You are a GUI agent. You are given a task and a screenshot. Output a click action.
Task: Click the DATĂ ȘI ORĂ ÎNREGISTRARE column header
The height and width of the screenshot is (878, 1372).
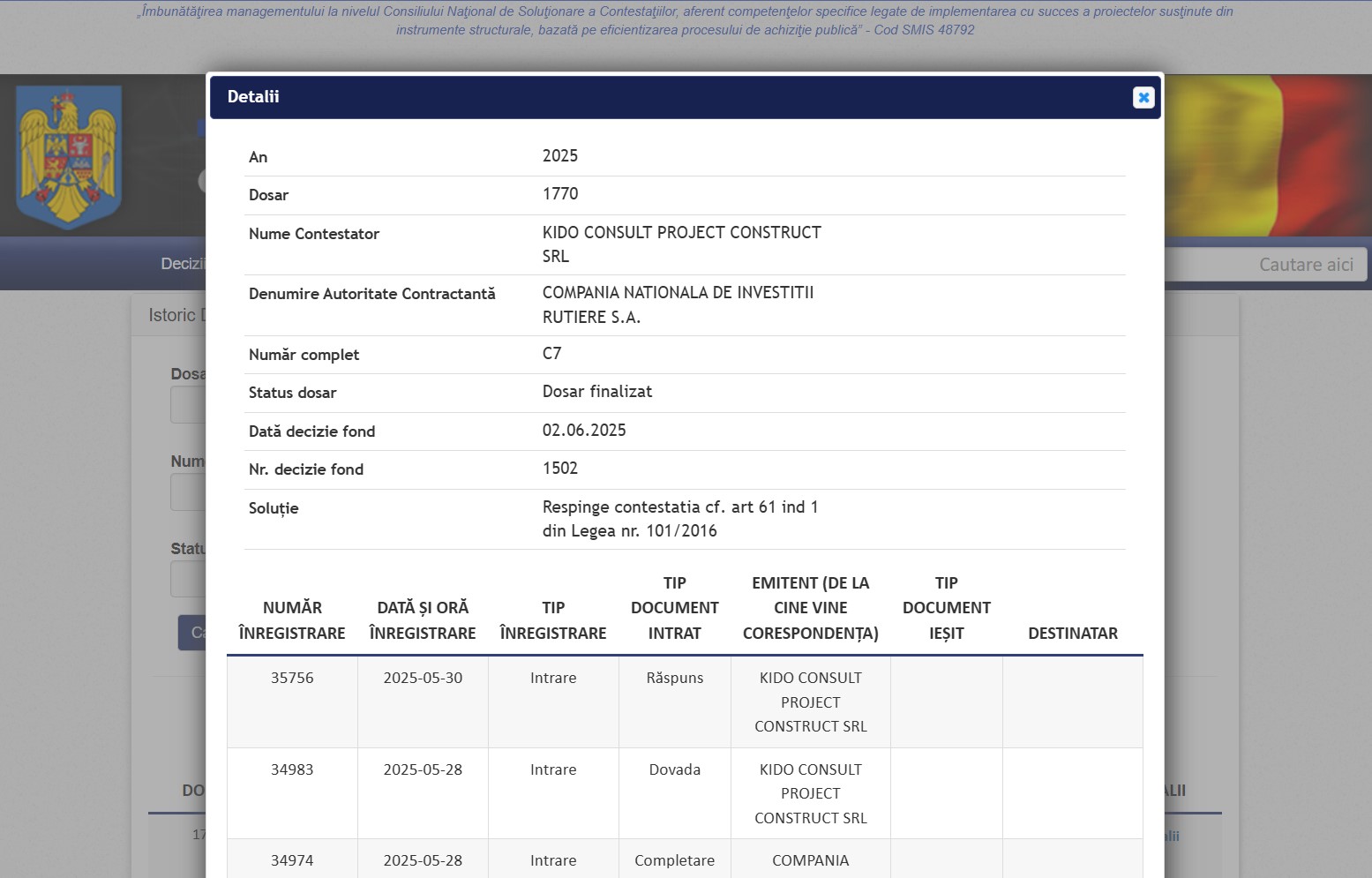click(x=423, y=620)
